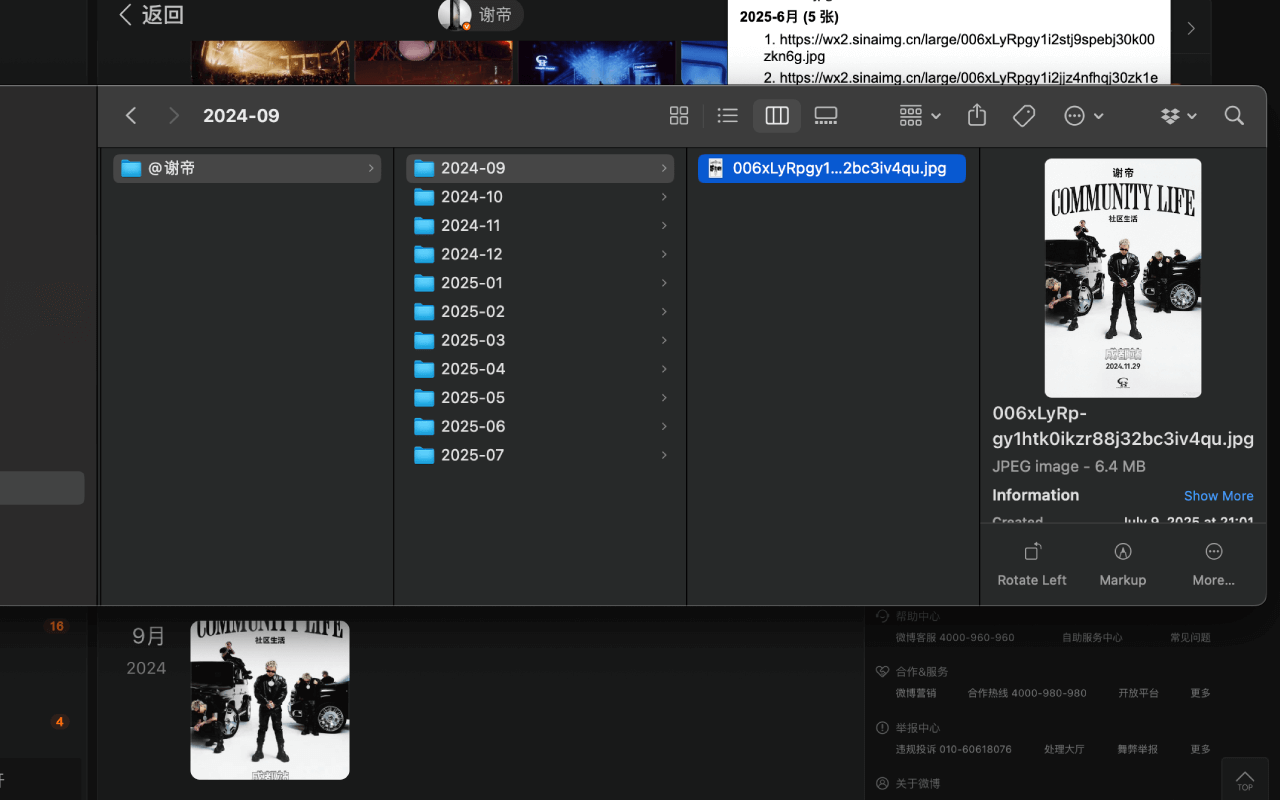Open the 2025-07 folder
This screenshot has height=800, width=1280.
click(540, 455)
